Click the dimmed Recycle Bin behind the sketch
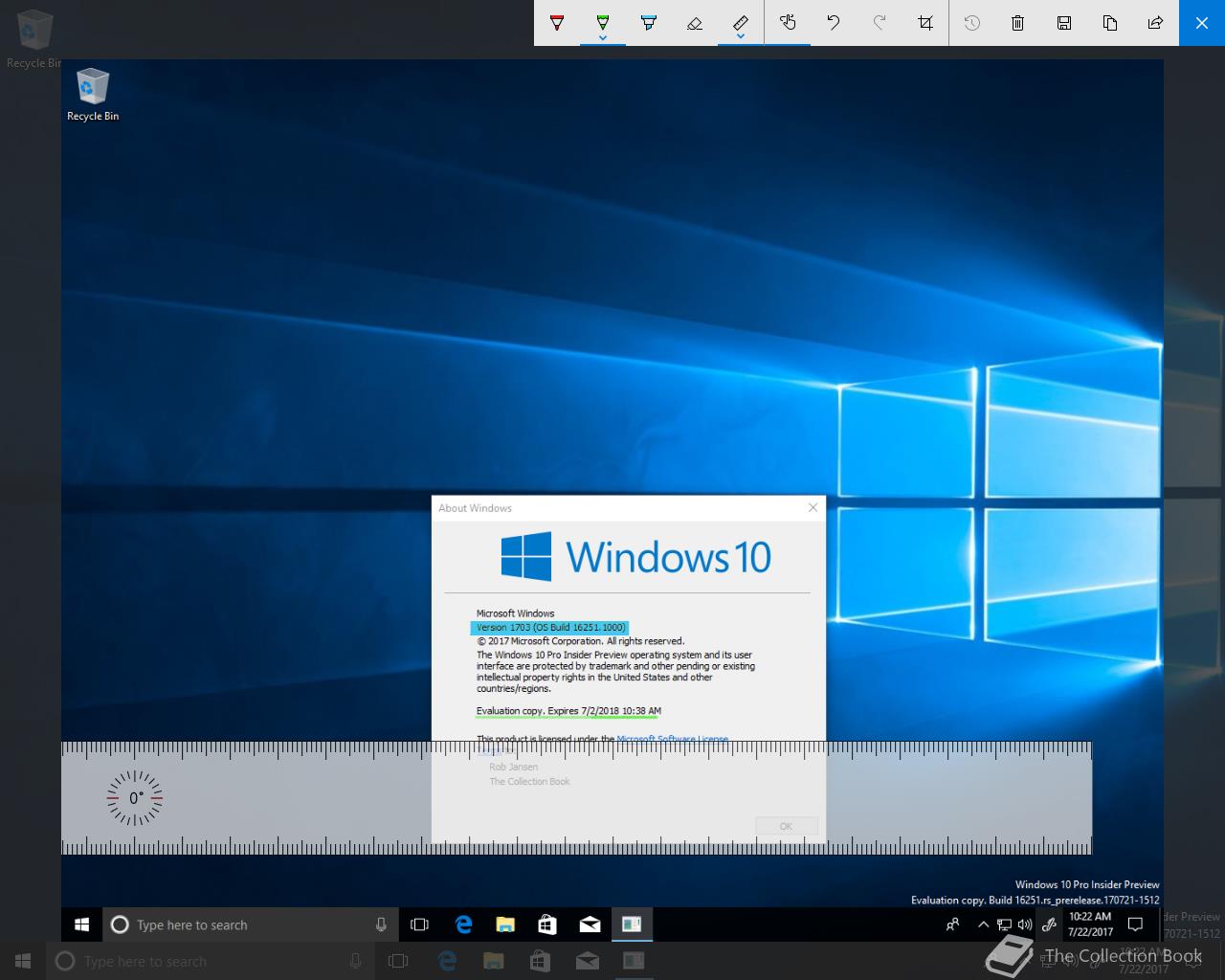The width and height of the screenshot is (1225, 980). pyautogui.click(x=34, y=38)
